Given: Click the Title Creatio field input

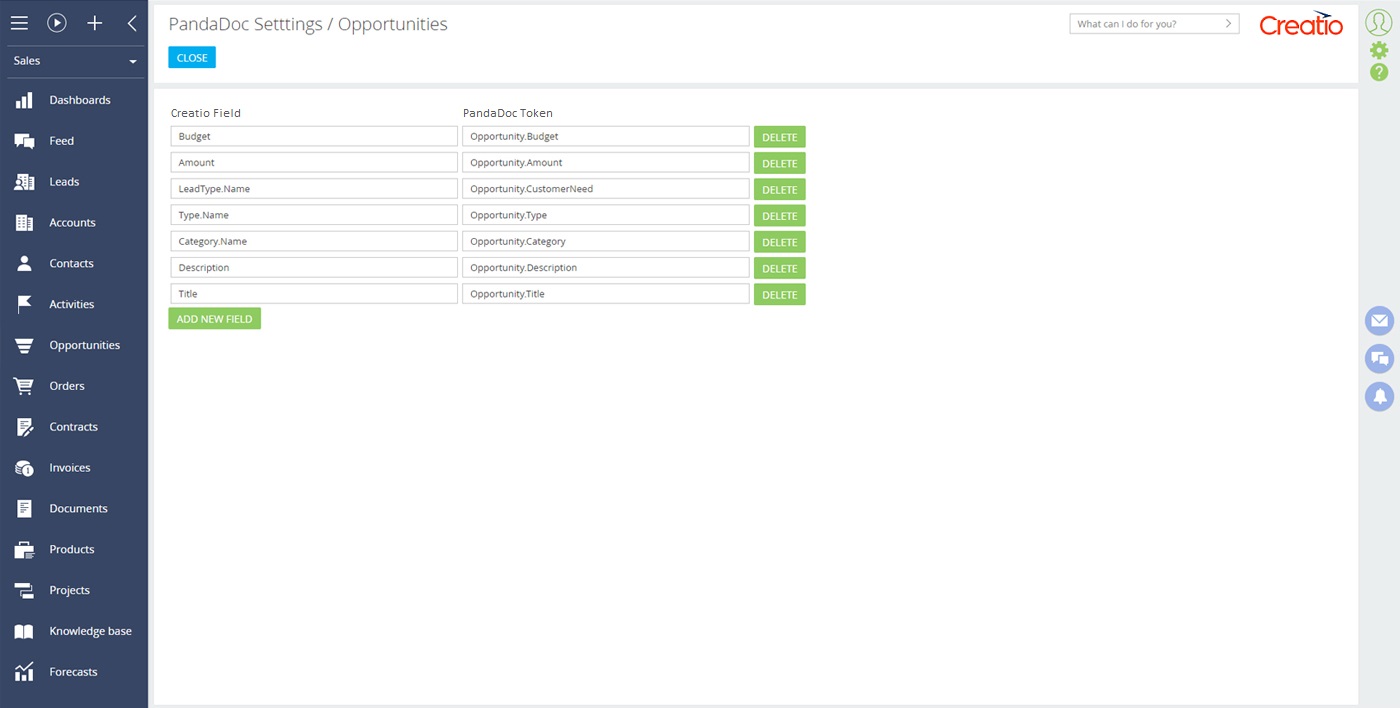Looking at the screenshot, I should click(x=314, y=294).
